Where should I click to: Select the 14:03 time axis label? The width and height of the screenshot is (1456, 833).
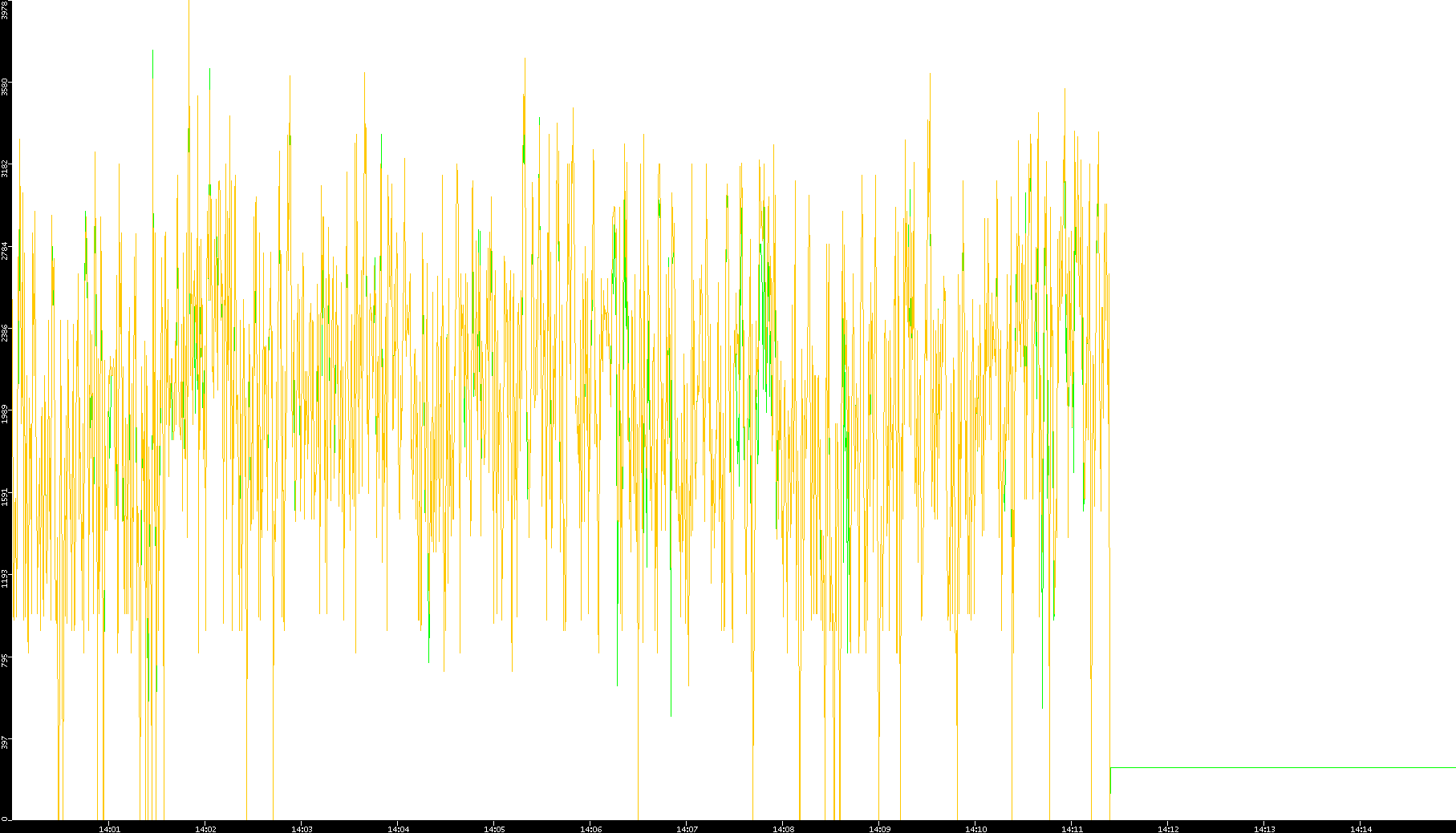tap(302, 829)
